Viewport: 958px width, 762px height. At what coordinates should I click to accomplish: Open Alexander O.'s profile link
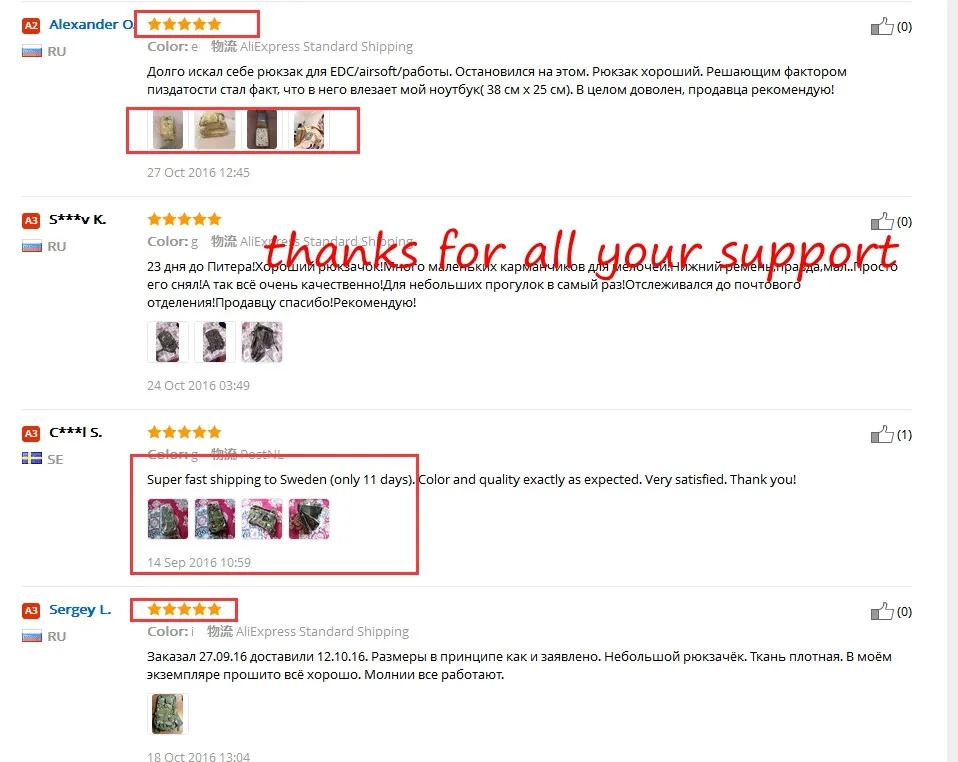tap(91, 24)
